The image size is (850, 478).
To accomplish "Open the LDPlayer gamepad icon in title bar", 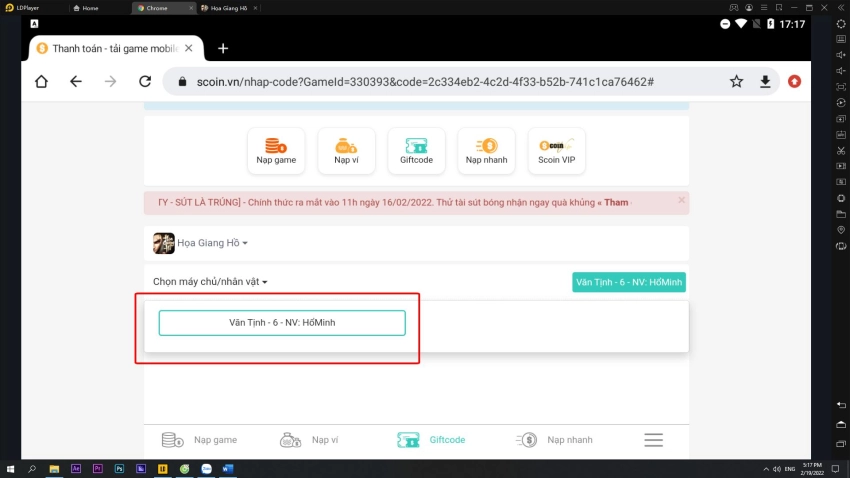I will 733,8.
